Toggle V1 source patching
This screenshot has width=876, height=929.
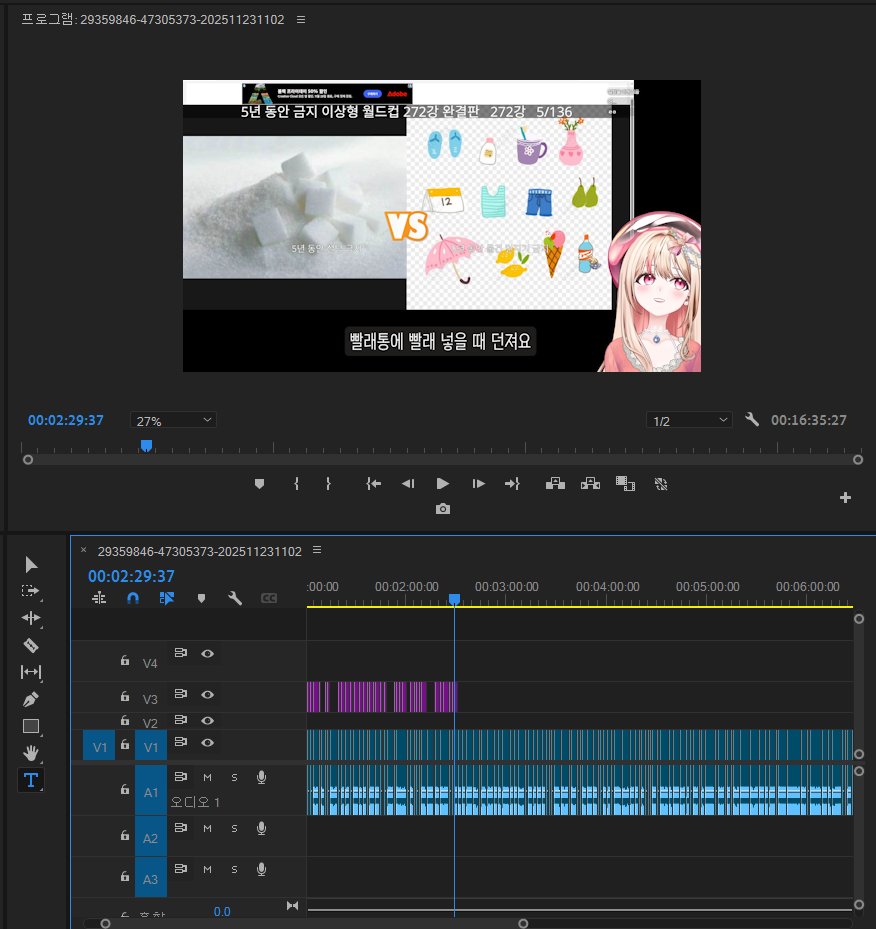click(99, 747)
